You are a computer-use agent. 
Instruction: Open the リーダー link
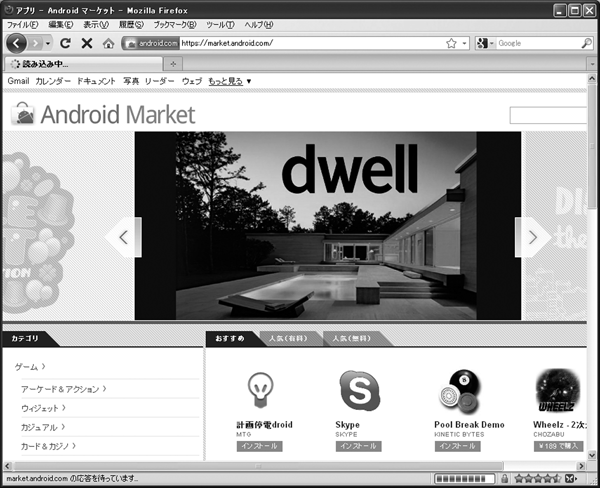160,81
